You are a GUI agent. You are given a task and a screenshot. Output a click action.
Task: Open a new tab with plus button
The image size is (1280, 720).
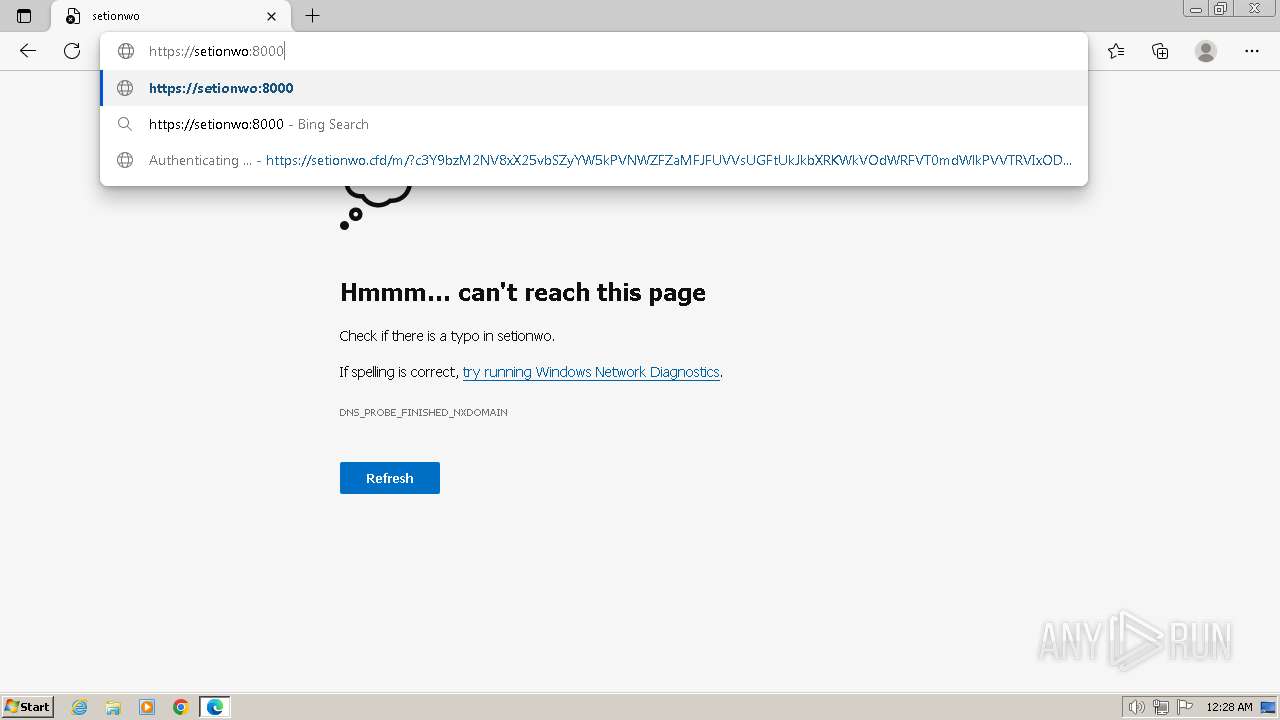pos(313,16)
